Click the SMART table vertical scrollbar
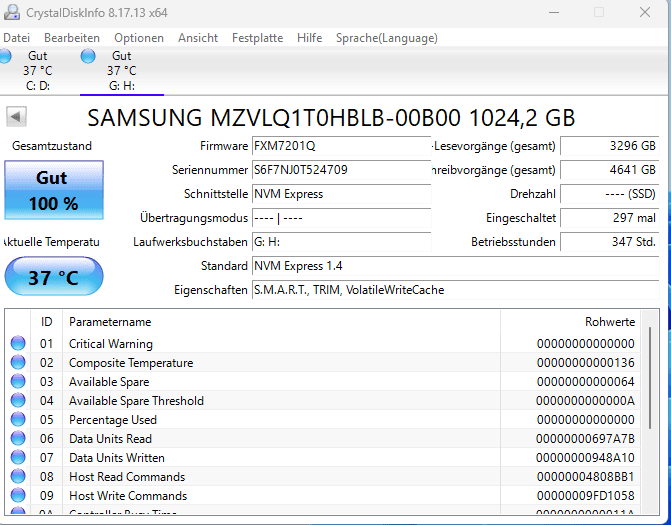This screenshot has width=671, height=525. point(650,378)
